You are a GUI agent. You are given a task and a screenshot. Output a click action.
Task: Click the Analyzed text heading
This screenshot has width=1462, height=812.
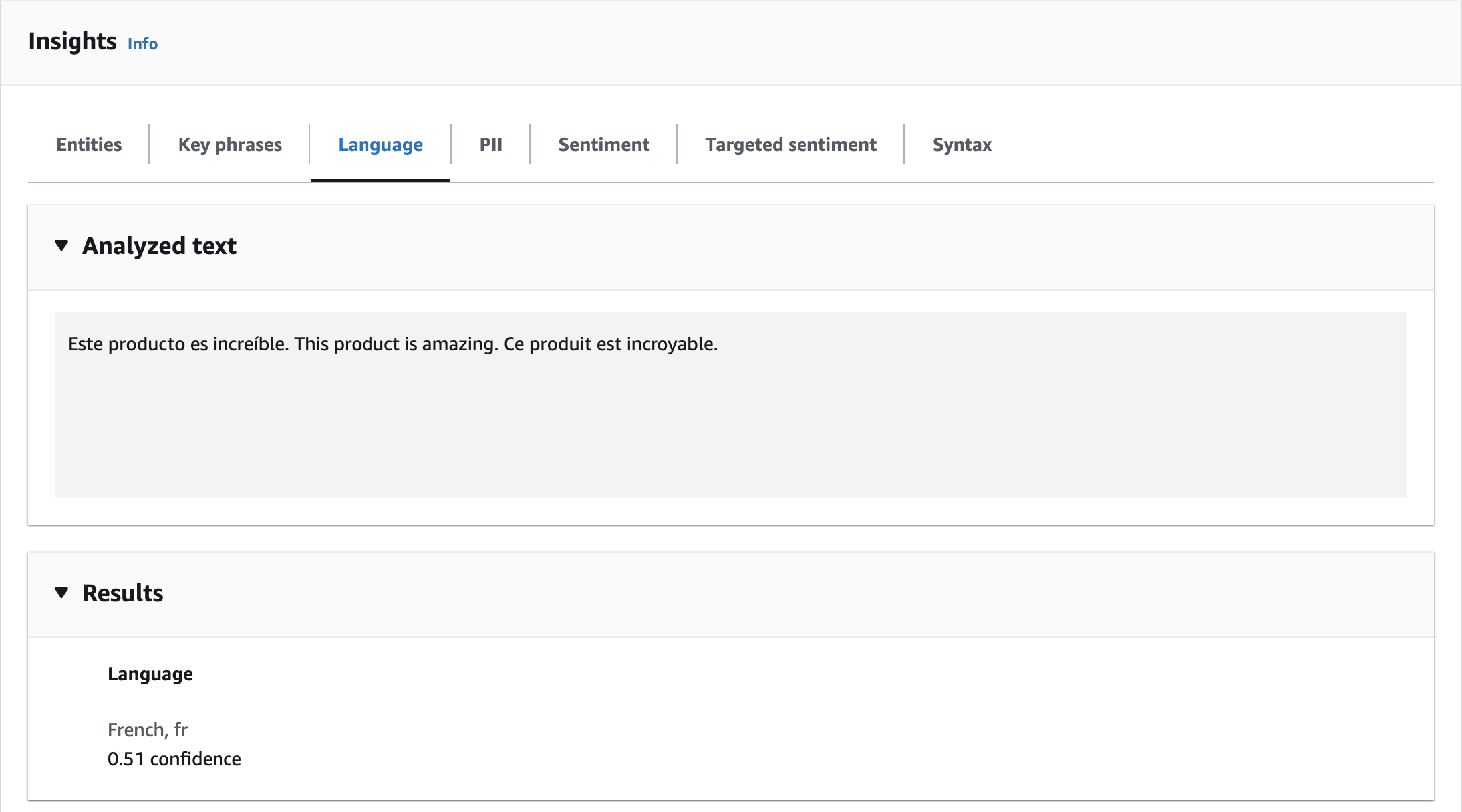click(x=160, y=246)
